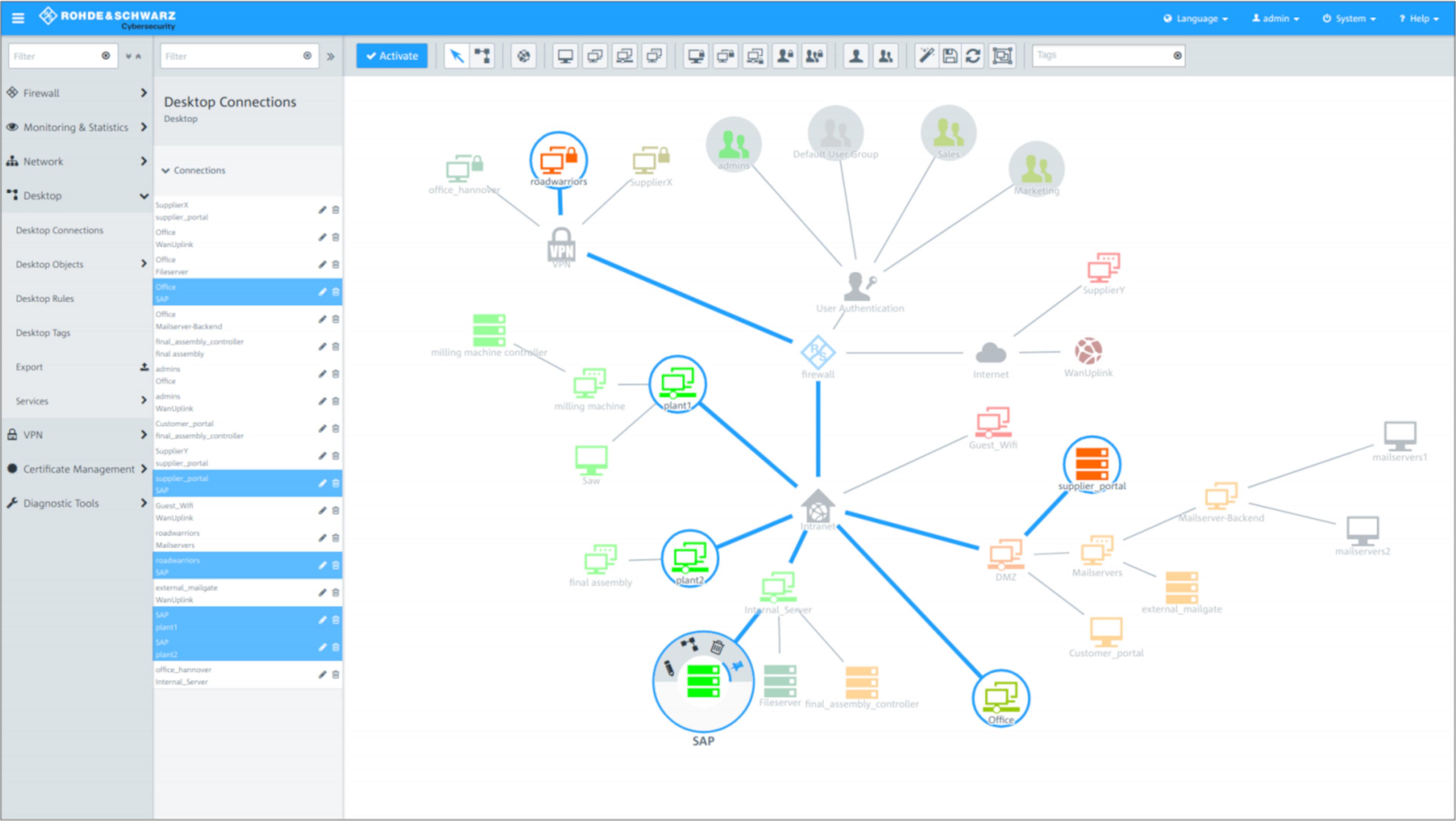Delete the Guest_Wifi WanUplink connection
Screen dimensions: 1456x821
pos(336,511)
